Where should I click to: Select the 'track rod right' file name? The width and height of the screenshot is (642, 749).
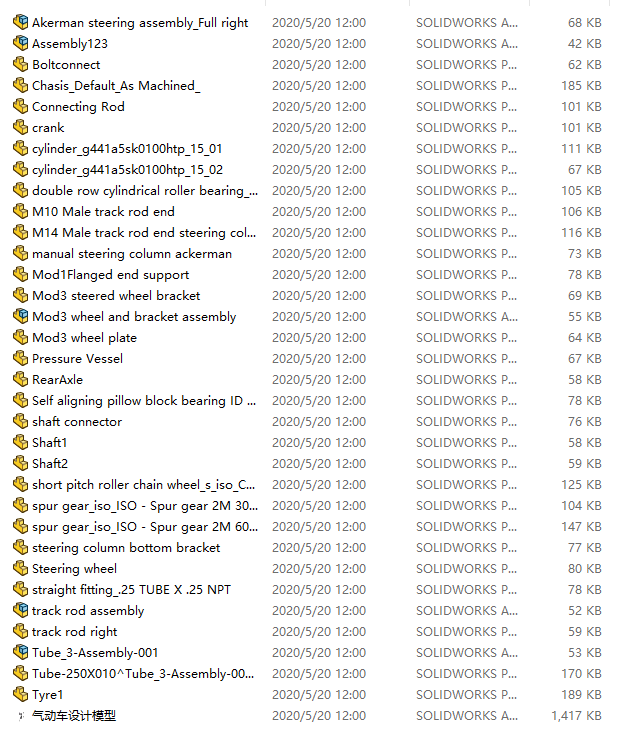[75, 631]
